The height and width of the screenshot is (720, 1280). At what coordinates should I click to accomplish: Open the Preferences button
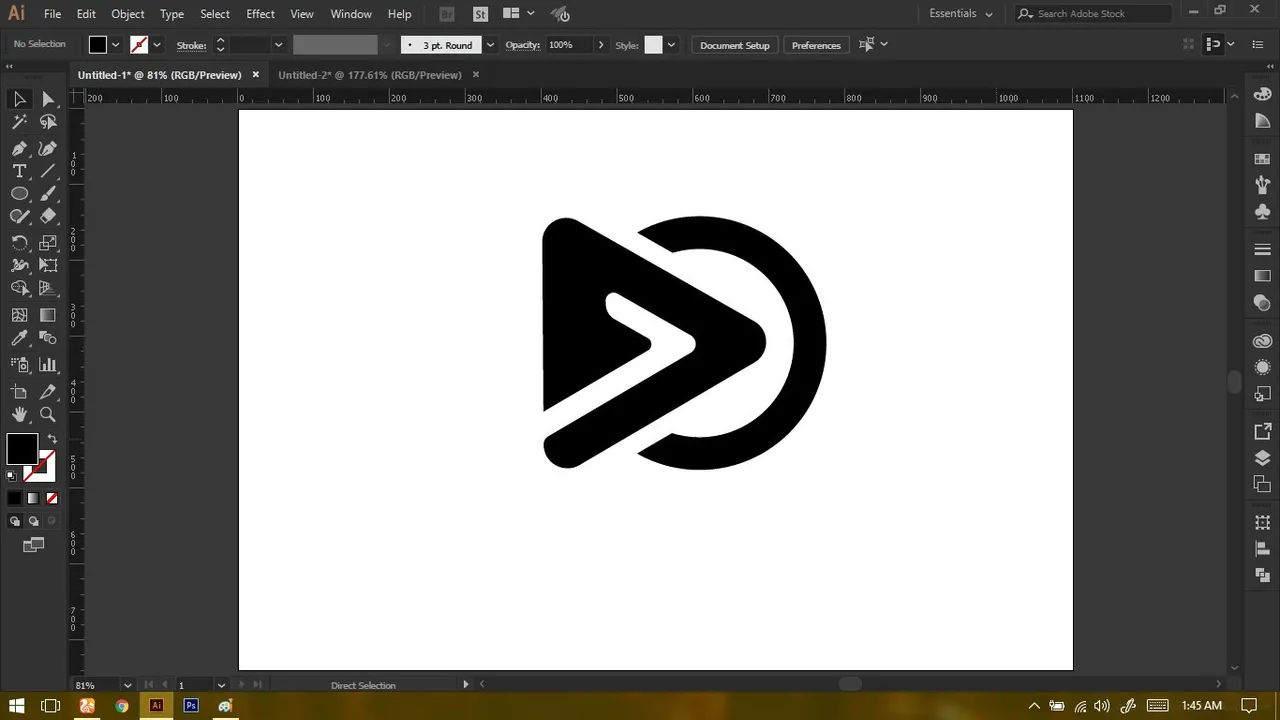[x=816, y=45]
